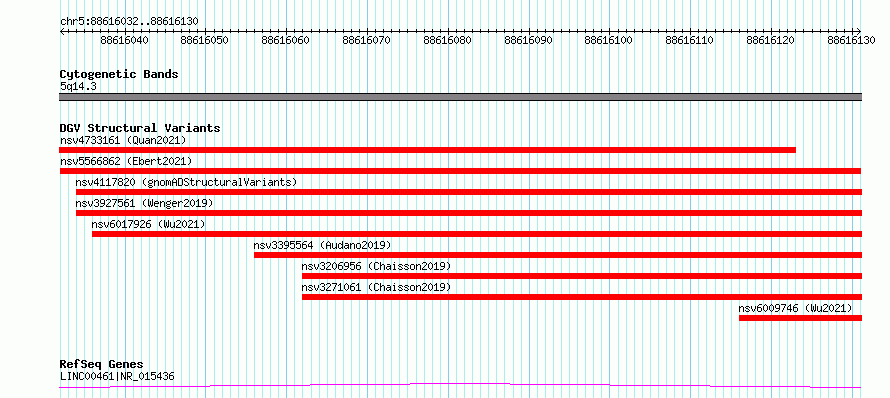
Task: Open the nsv3395564 (Audano2019) label
Action: [x=322, y=245]
